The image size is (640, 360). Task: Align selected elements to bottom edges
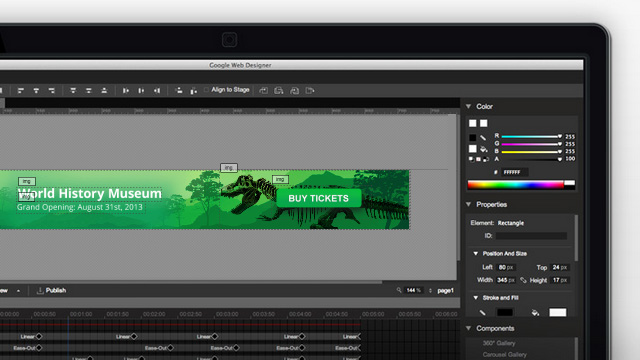[104, 91]
